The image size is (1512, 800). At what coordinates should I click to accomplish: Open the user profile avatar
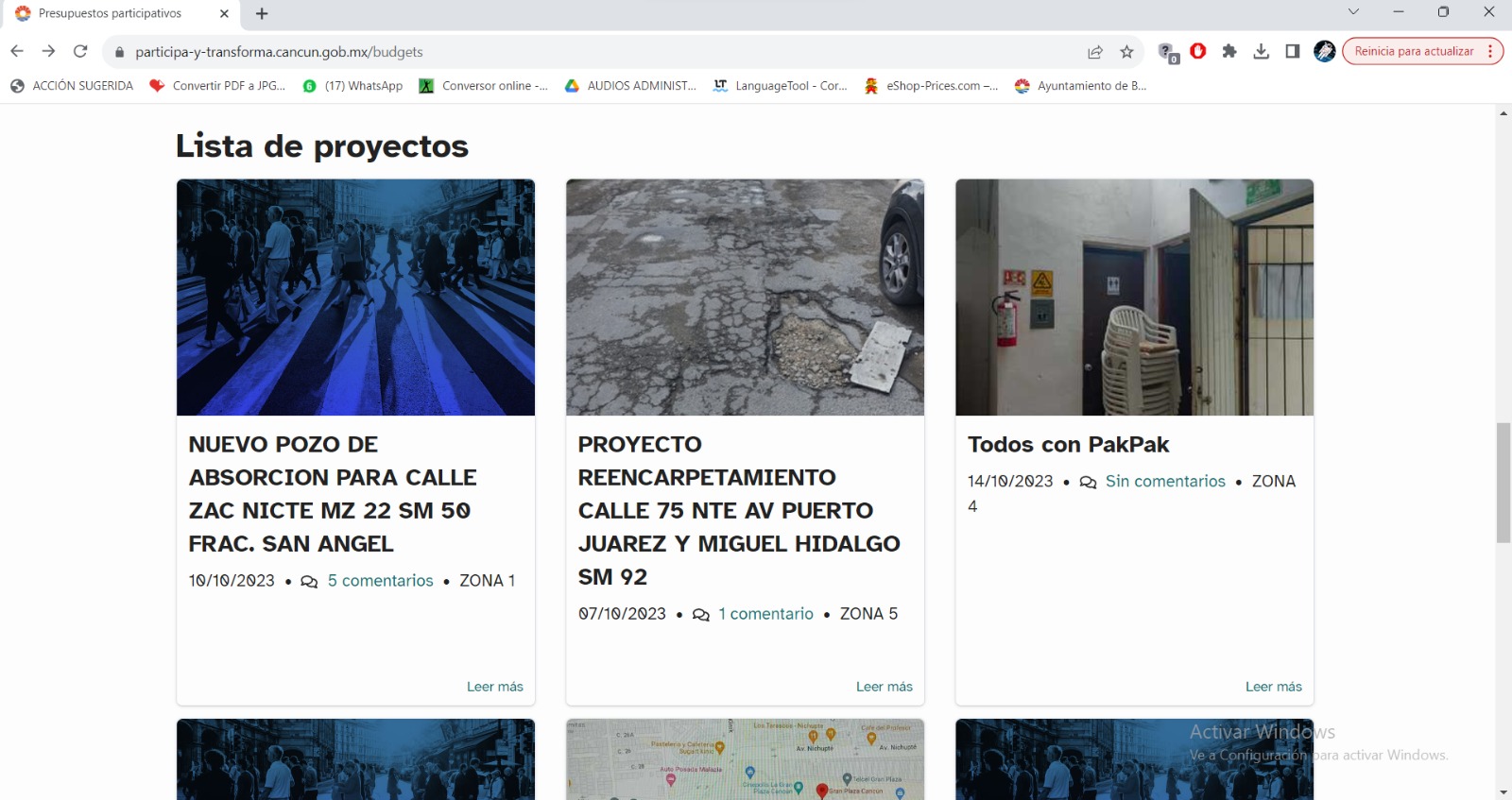1324,51
